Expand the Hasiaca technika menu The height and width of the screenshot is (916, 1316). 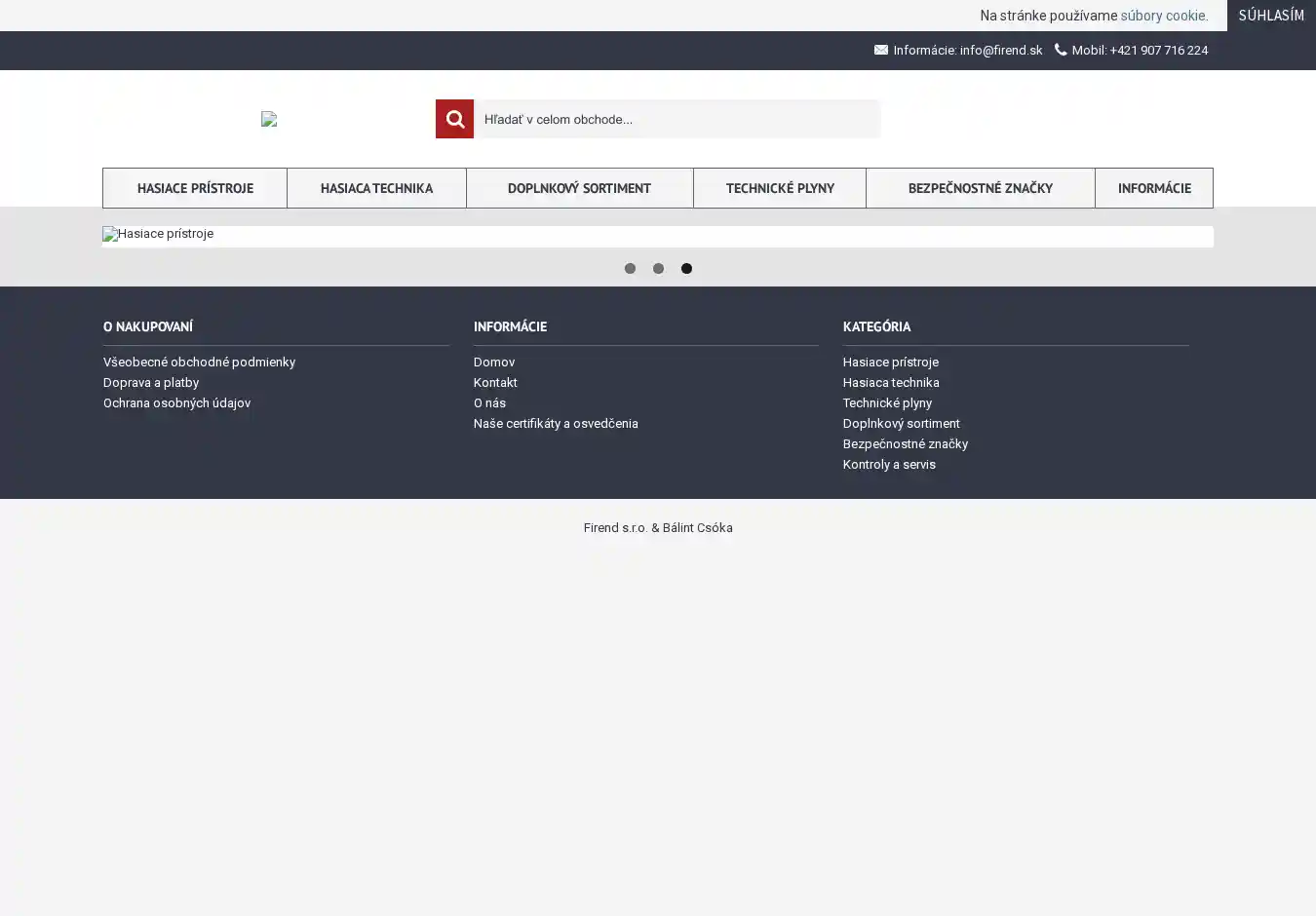point(376,188)
